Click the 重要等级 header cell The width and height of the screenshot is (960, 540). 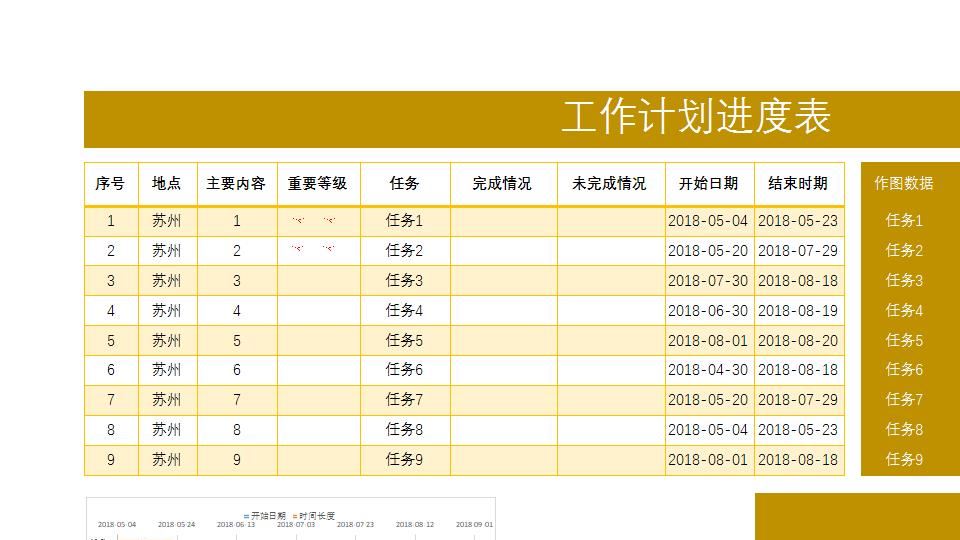[x=318, y=184]
